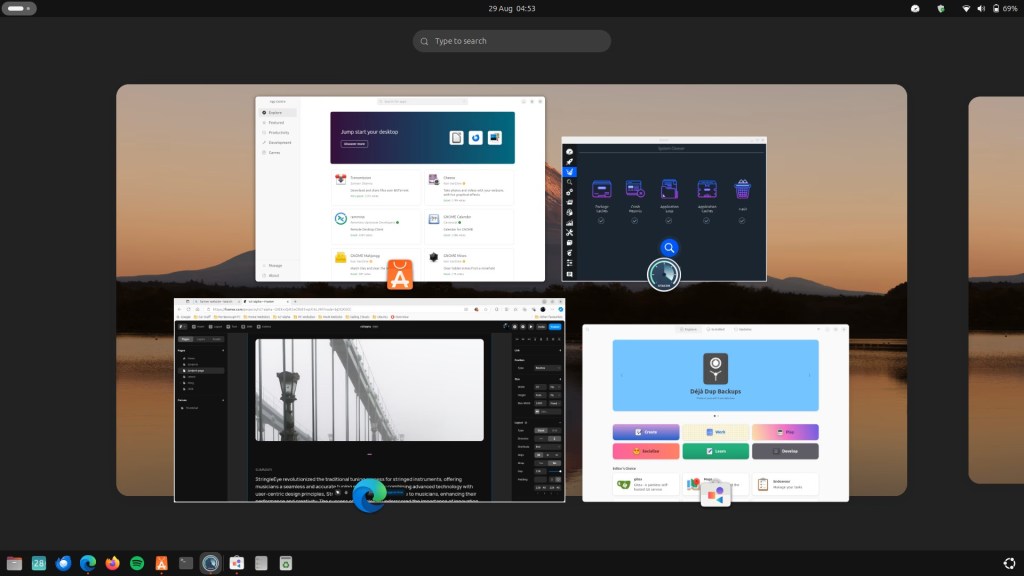1024x576 pixels.
Task: Click the Create category button in Software
Action: (x=645, y=432)
